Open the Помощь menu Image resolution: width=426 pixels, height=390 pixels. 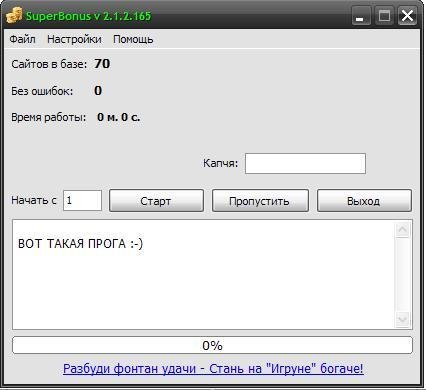click(133, 39)
